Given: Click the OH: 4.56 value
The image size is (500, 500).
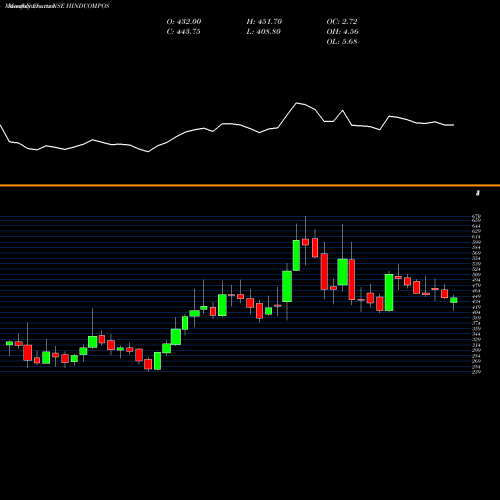Looking at the screenshot, I should (342, 31).
